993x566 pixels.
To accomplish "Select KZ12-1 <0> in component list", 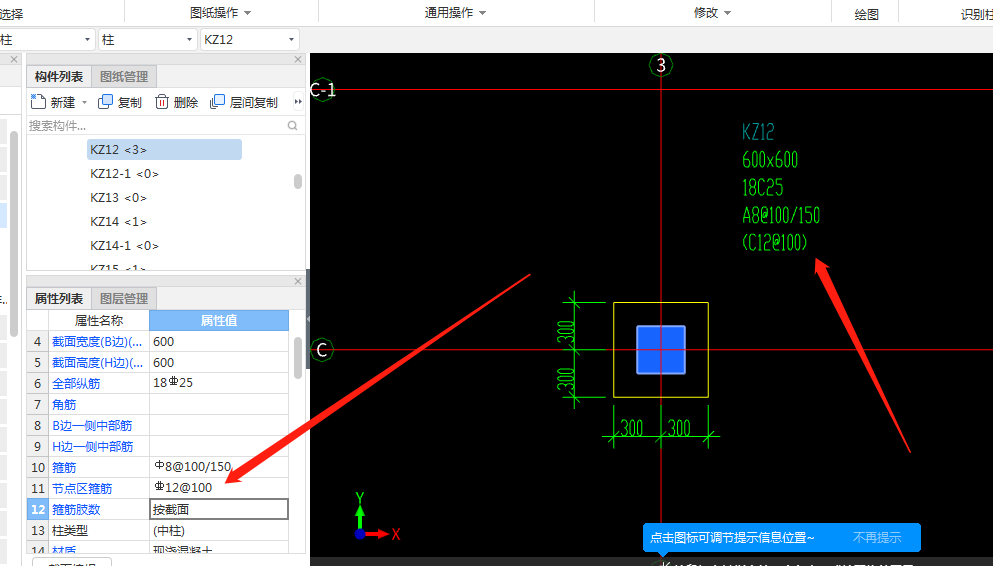I will 124,173.
